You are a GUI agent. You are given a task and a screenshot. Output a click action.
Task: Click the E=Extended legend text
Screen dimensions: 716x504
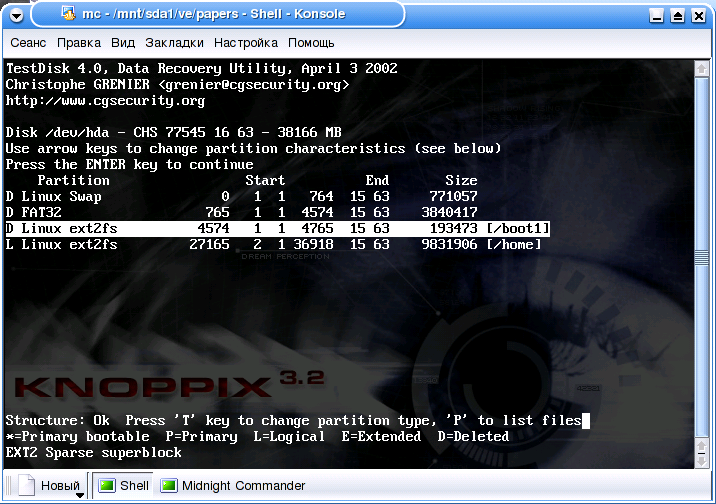[381, 436]
